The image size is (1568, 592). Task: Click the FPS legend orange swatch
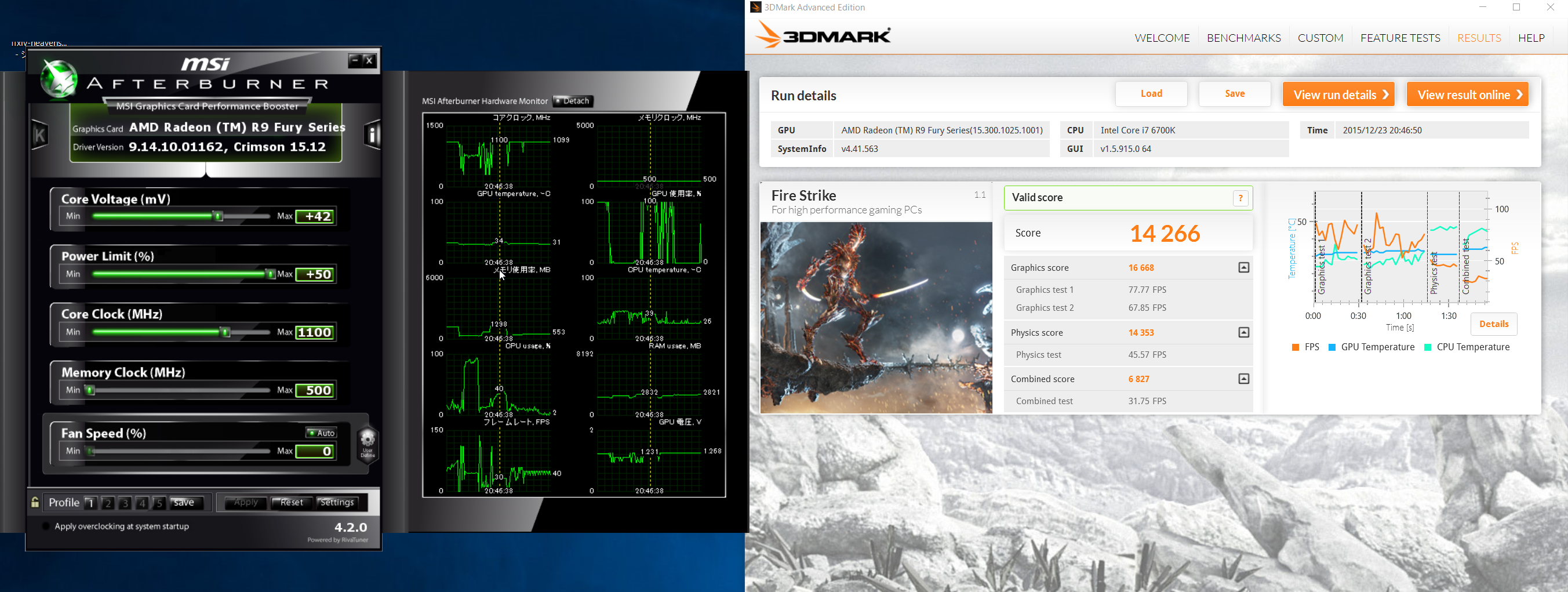click(1296, 347)
